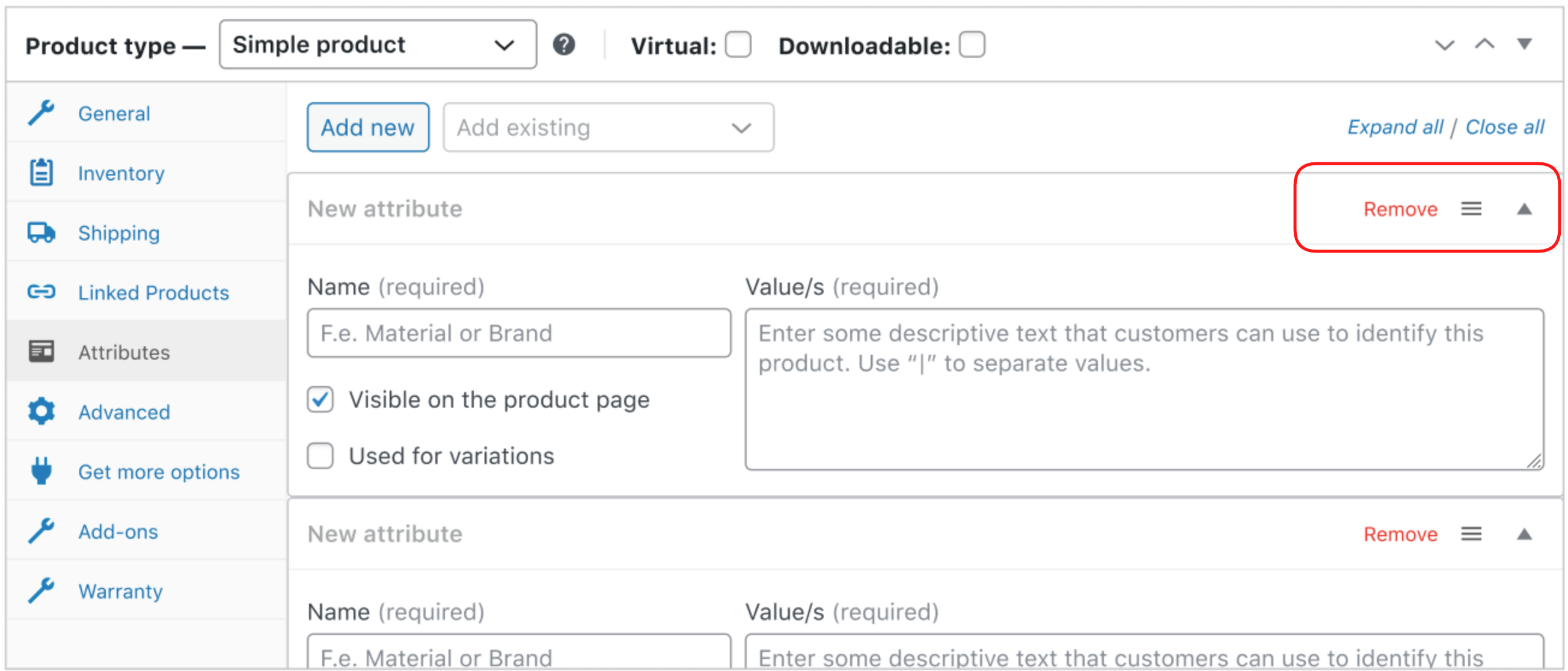Switch to the Warranty tab

click(120, 590)
